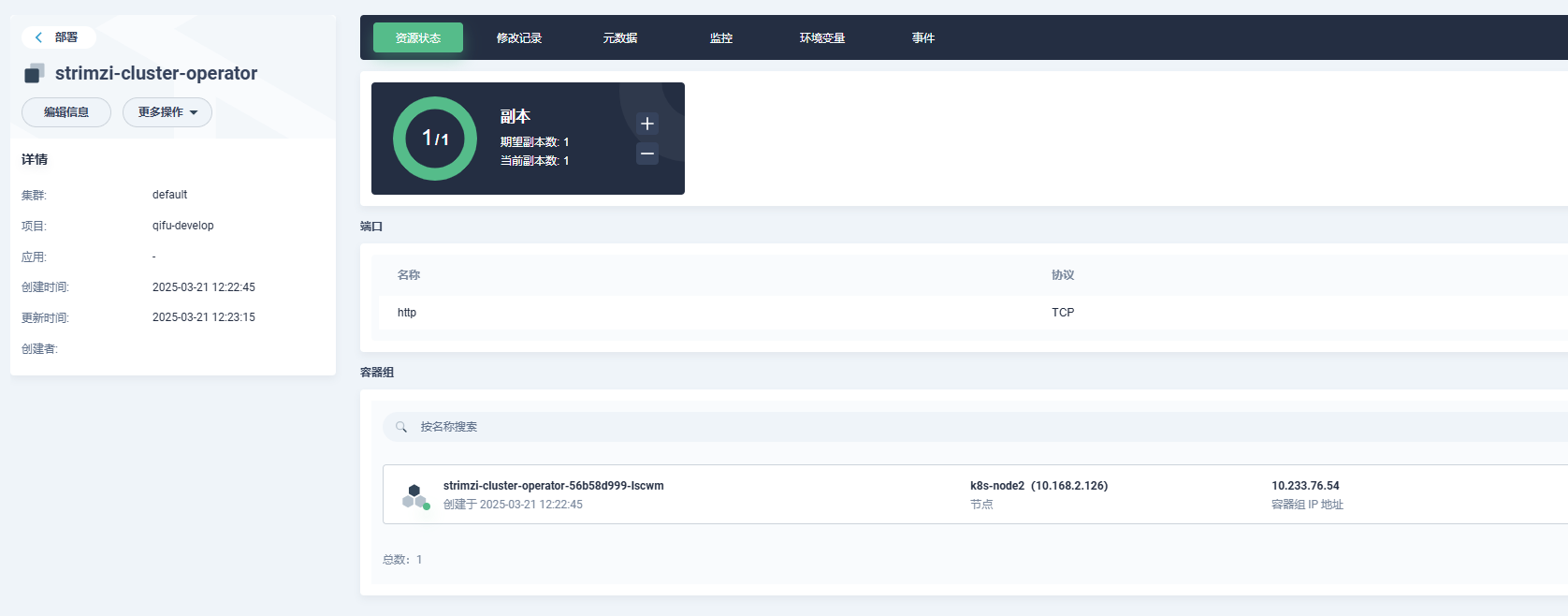Open the 事件 tab

923,37
